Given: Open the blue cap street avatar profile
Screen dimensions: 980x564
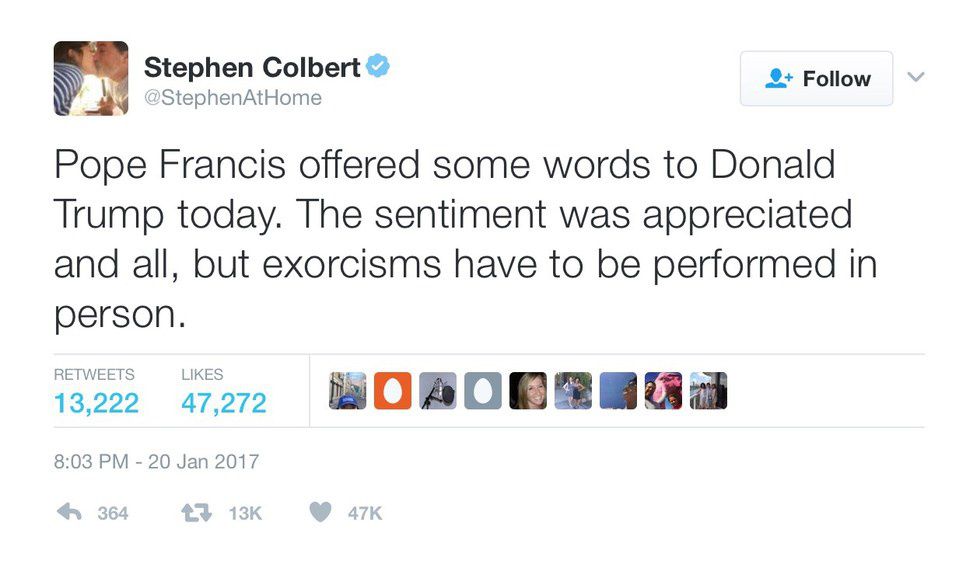Looking at the screenshot, I should tap(348, 391).
